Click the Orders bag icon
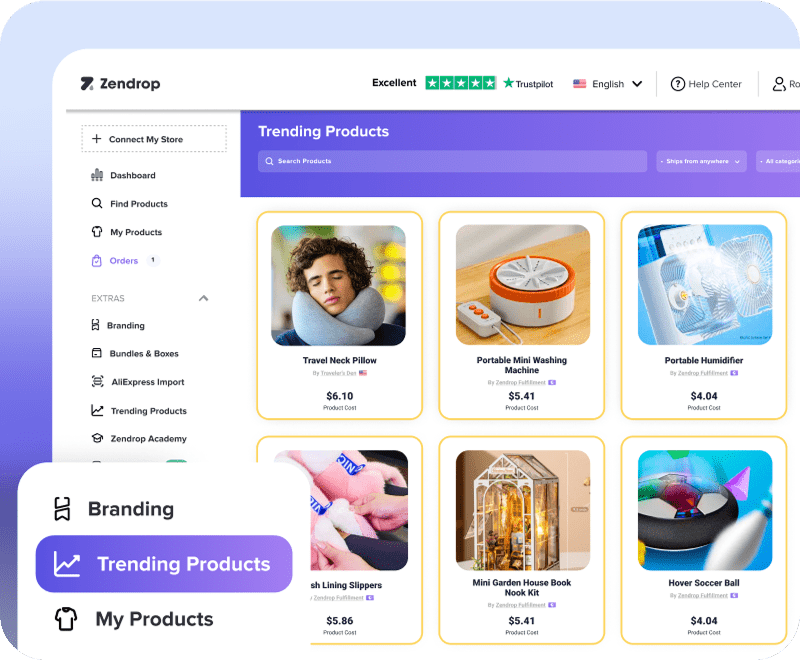Screen dimensions: 800x661 tap(96, 261)
